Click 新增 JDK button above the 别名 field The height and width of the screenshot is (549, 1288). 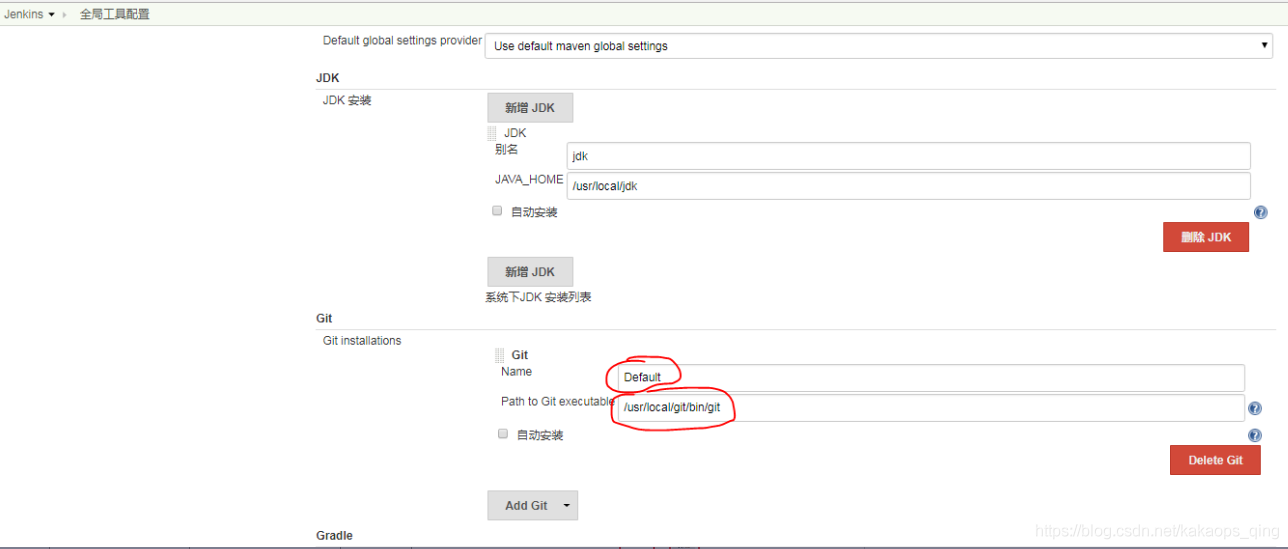pos(530,108)
